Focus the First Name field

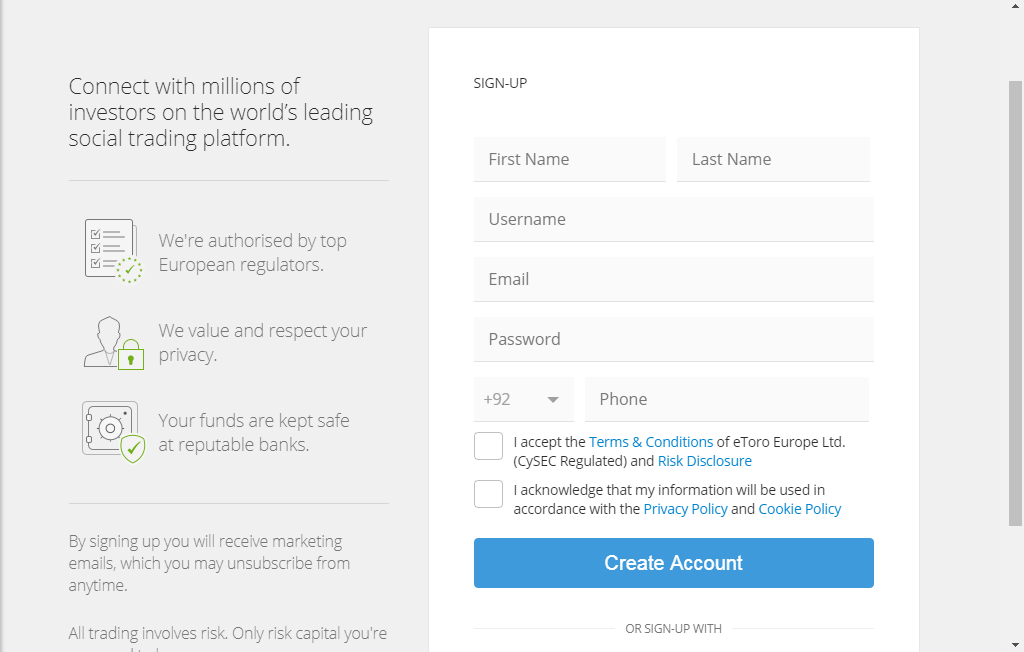(x=569, y=159)
